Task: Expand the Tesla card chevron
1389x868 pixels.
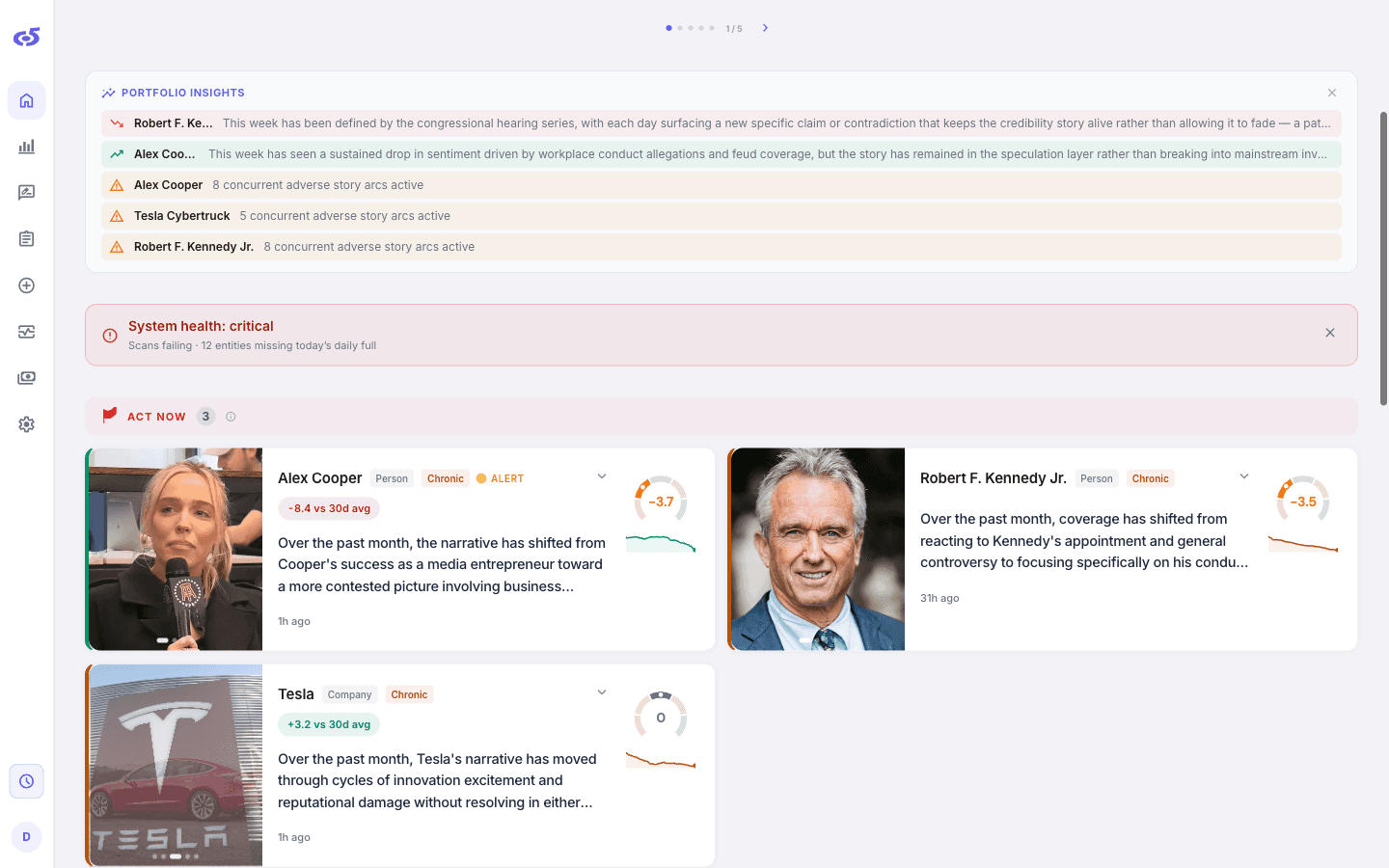Action: (602, 692)
